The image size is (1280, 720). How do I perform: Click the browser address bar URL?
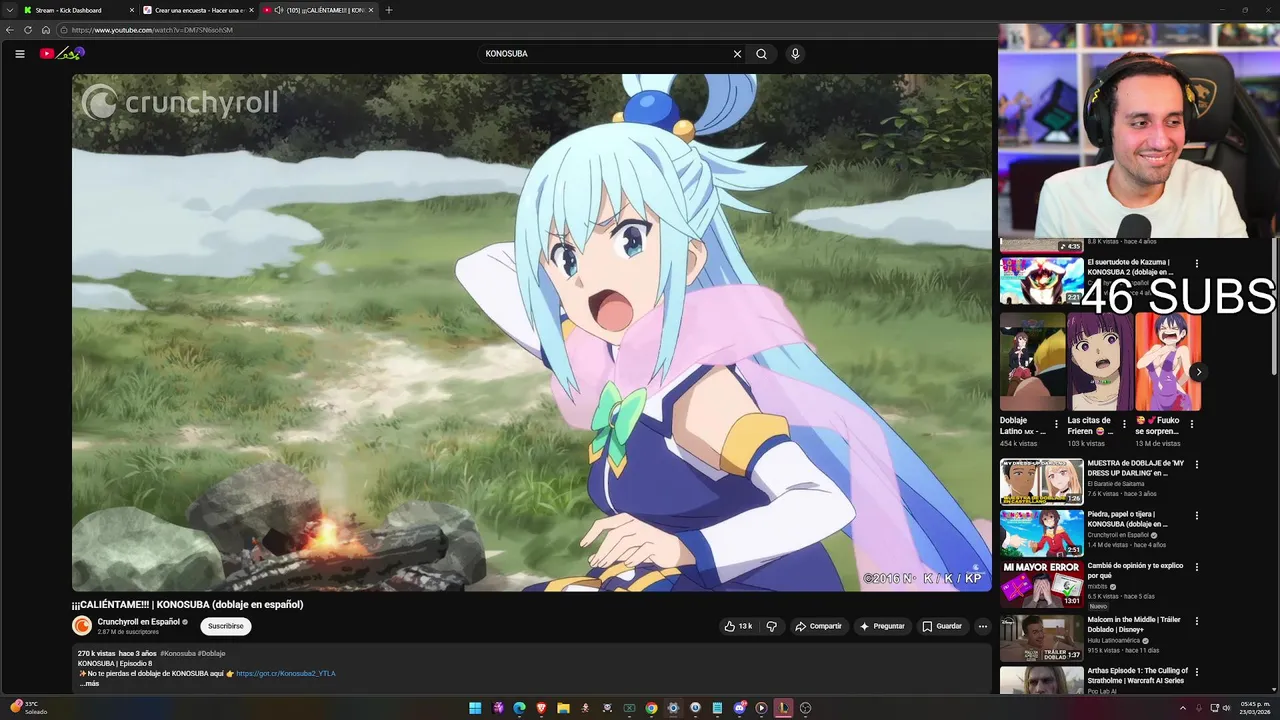(x=152, y=30)
